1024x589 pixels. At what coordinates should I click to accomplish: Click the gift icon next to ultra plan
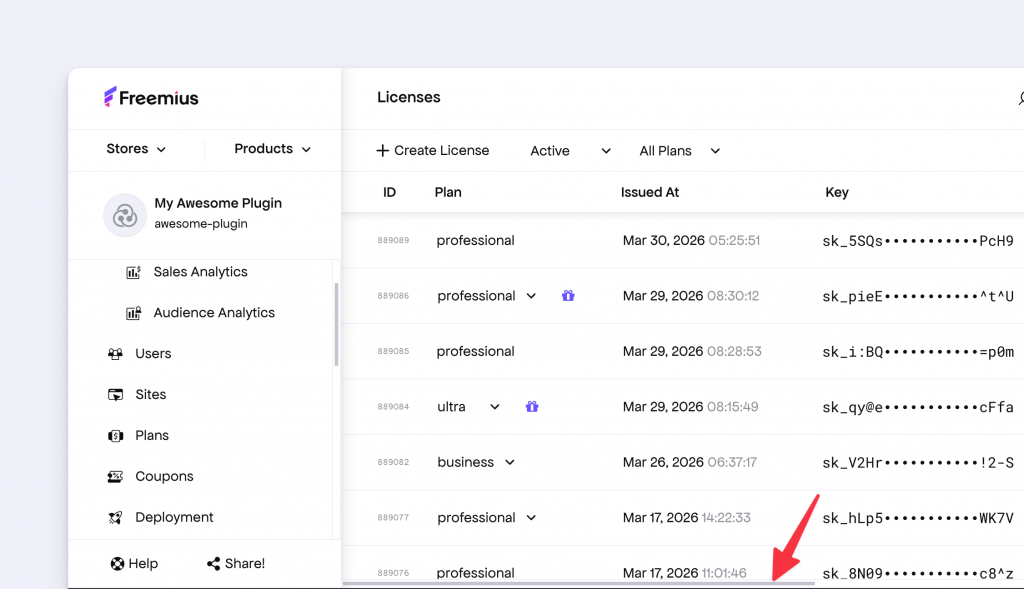click(531, 406)
